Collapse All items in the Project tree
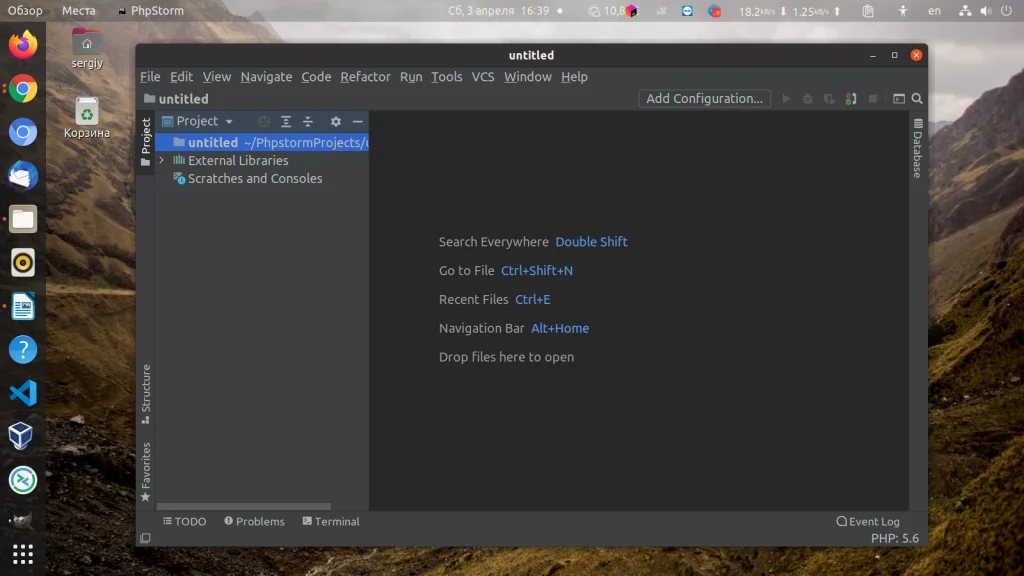 [x=308, y=121]
